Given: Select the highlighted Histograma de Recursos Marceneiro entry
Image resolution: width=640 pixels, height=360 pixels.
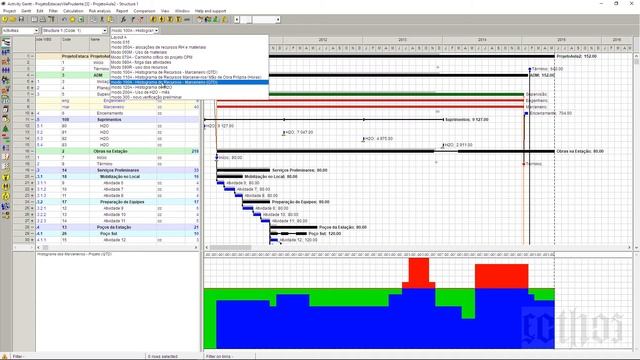Looking at the screenshot, I should pyautogui.click(x=189, y=82).
